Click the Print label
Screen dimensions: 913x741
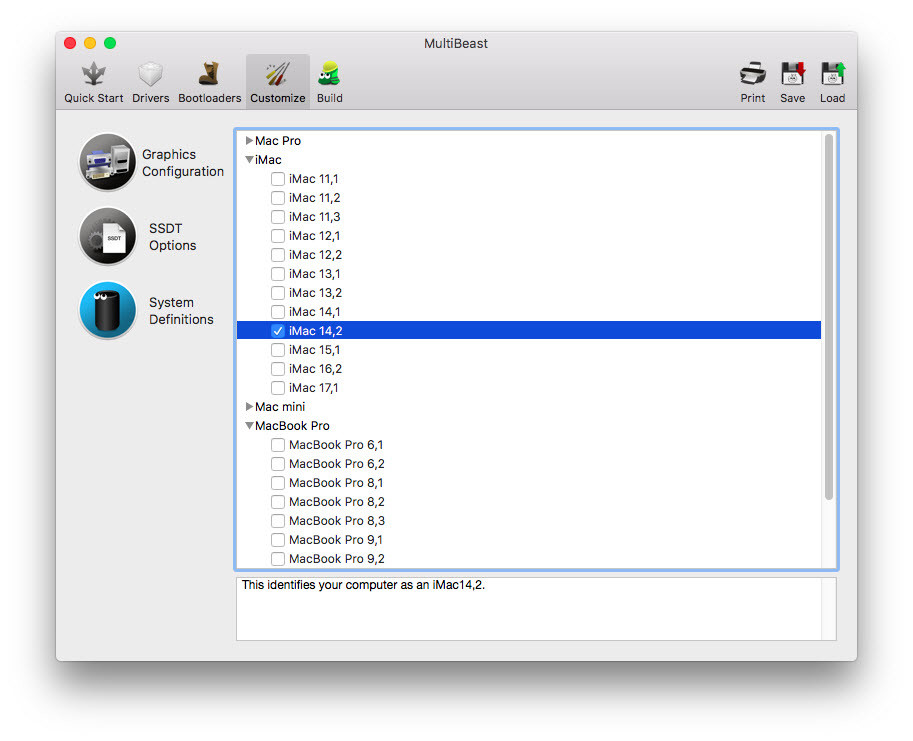coord(752,98)
